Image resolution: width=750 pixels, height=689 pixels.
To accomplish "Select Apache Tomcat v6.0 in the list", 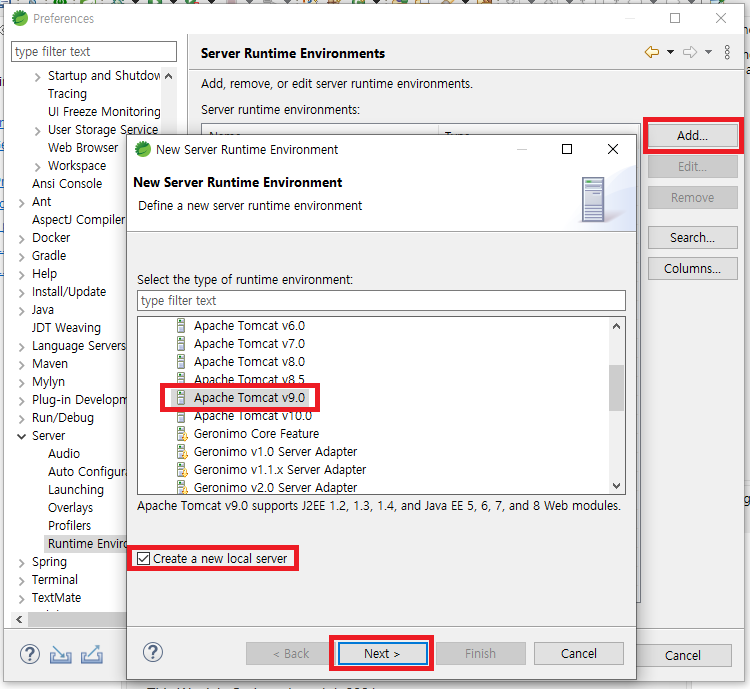I will [x=249, y=326].
